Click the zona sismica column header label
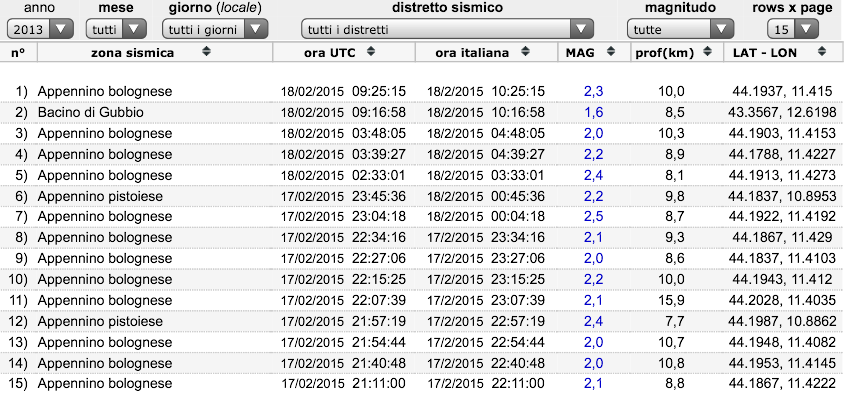This screenshot has height=398, width=853. (133, 53)
